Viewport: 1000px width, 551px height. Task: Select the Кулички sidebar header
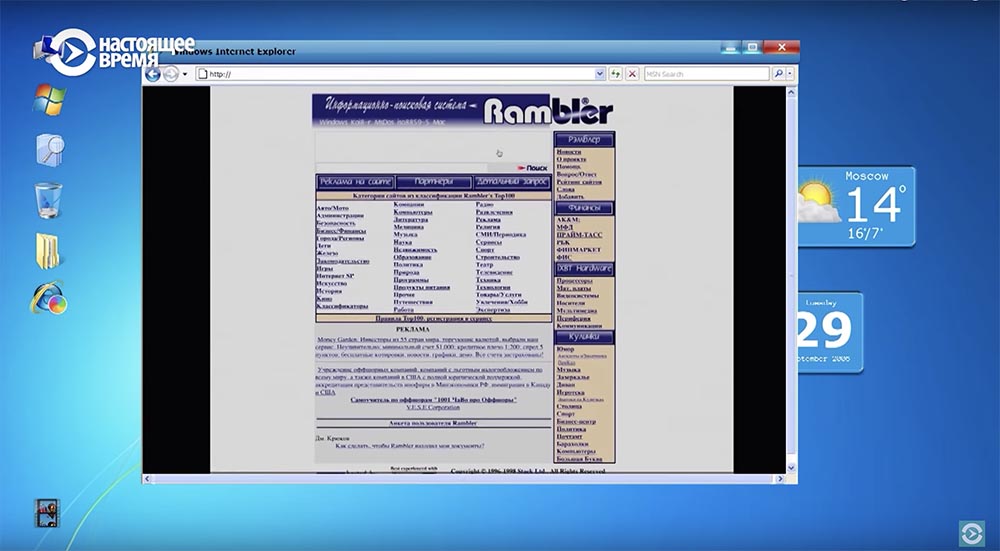(x=584, y=337)
